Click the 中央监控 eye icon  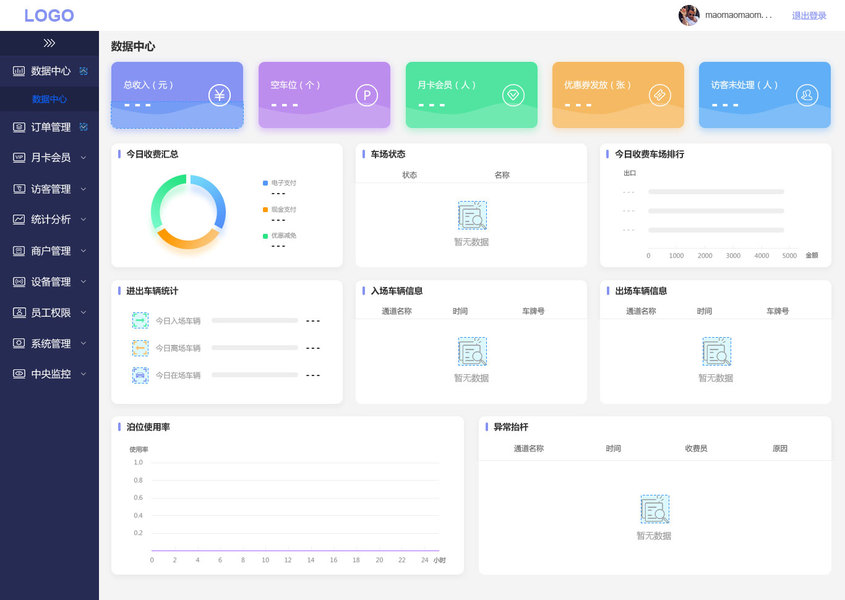(x=19, y=374)
